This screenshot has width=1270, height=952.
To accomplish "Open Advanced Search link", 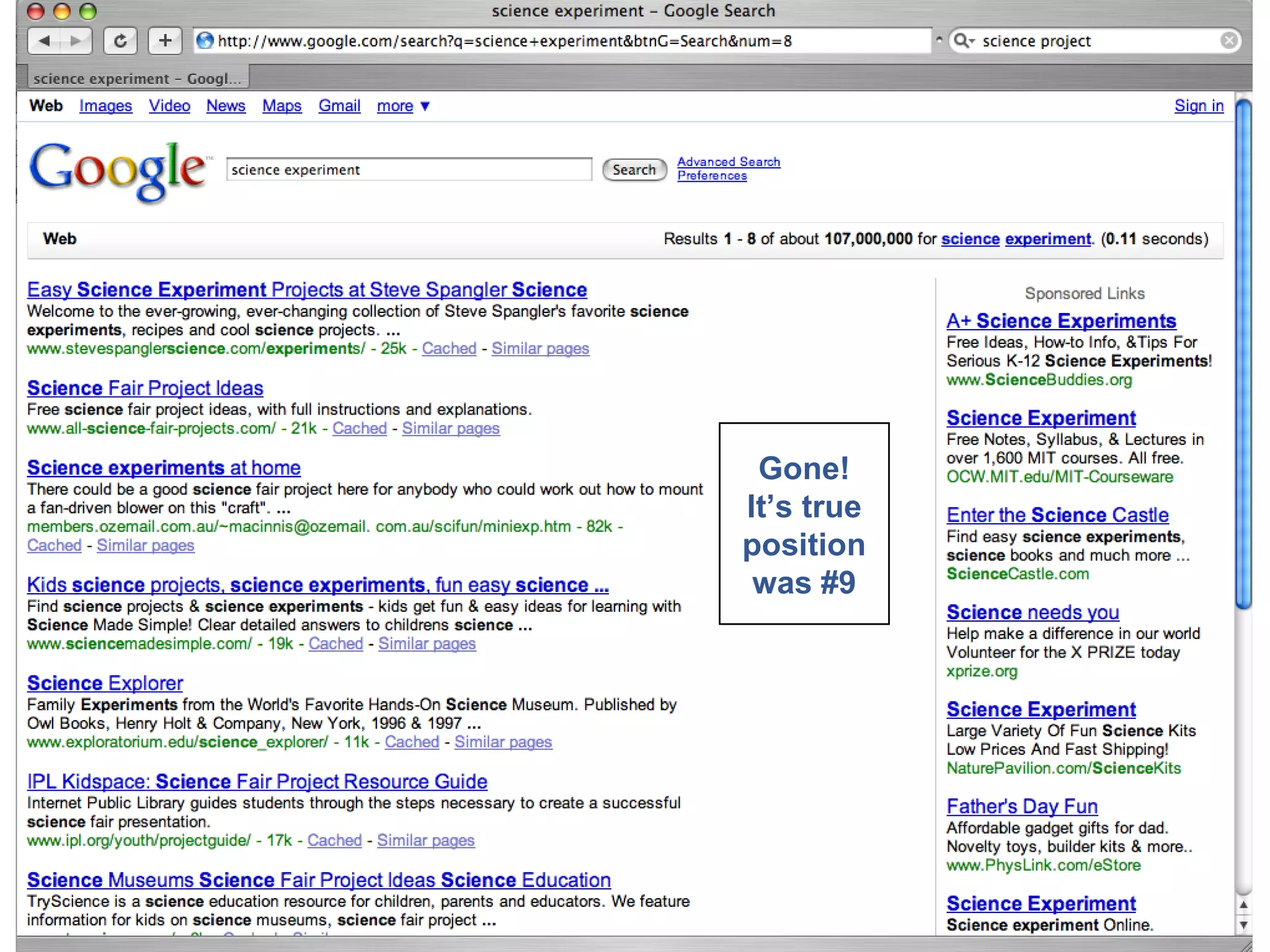I will click(728, 162).
